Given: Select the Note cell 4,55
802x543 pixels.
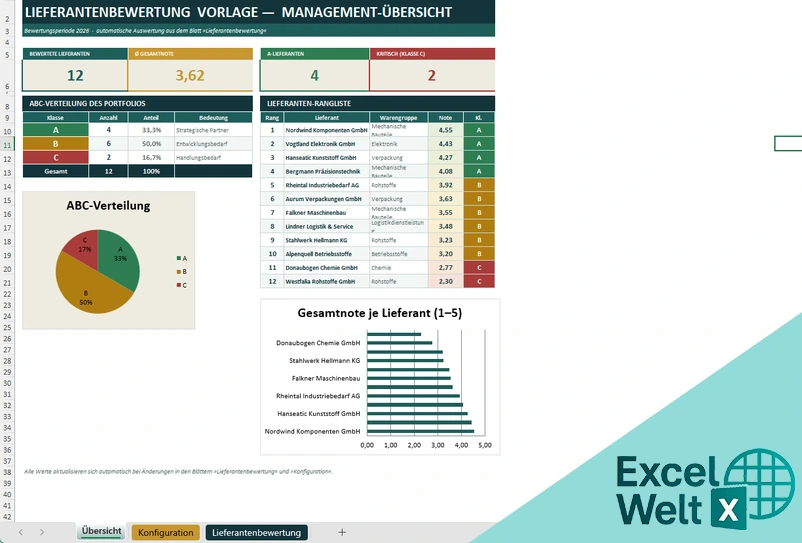Looking at the screenshot, I should [x=445, y=130].
